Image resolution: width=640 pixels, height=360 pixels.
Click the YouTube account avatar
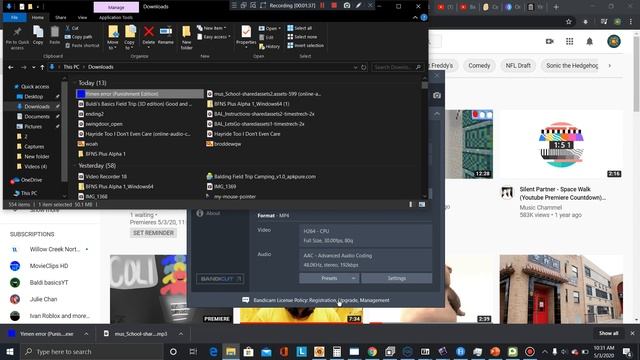click(x=613, y=41)
